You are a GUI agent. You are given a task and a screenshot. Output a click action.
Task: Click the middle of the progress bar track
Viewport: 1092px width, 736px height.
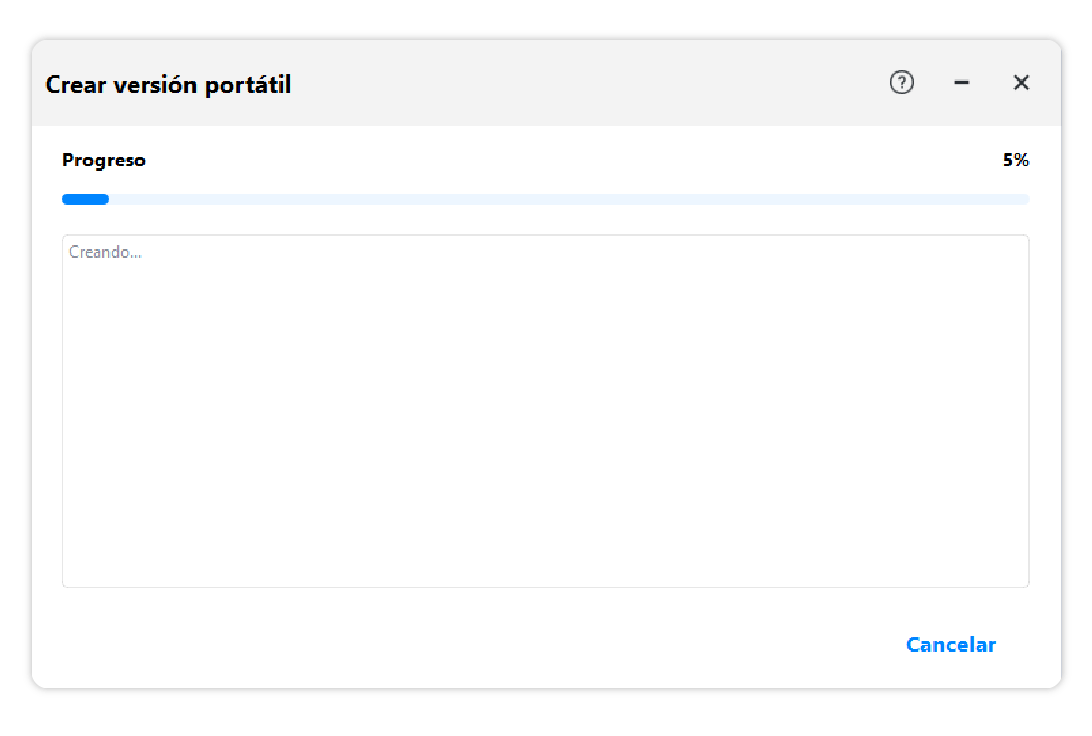coord(546,199)
